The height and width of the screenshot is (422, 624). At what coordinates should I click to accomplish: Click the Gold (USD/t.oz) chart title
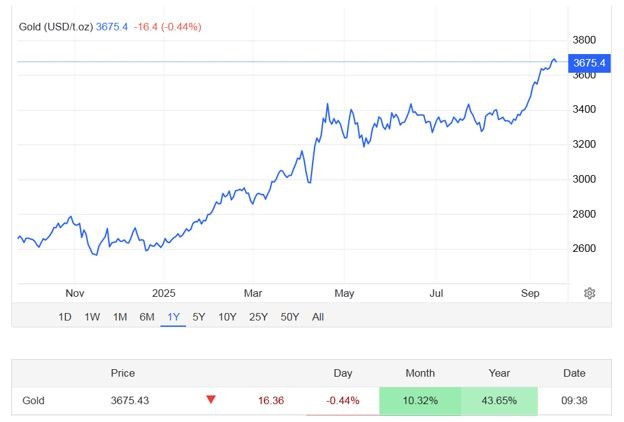tap(55, 26)
